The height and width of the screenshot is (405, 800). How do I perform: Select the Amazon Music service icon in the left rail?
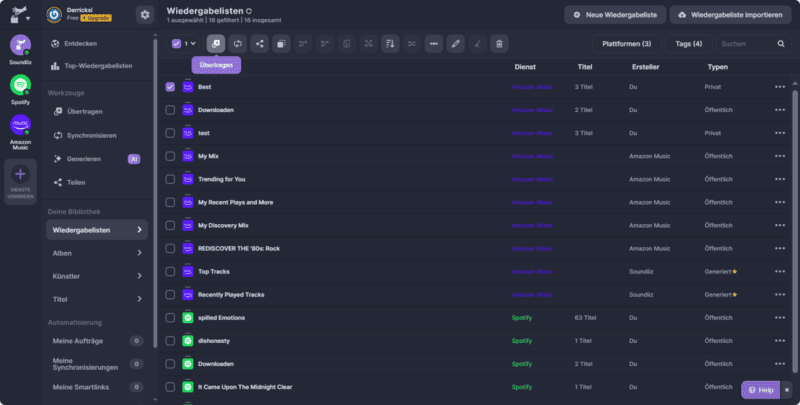tap(20, 126)
